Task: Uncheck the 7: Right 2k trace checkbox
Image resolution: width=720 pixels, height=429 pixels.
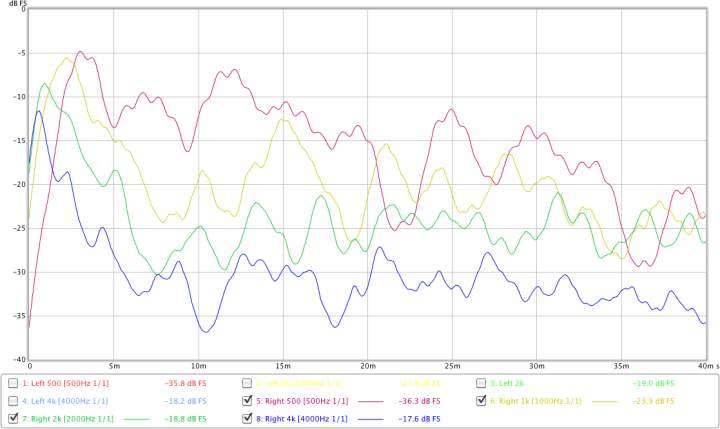Action: pos(13,418)
